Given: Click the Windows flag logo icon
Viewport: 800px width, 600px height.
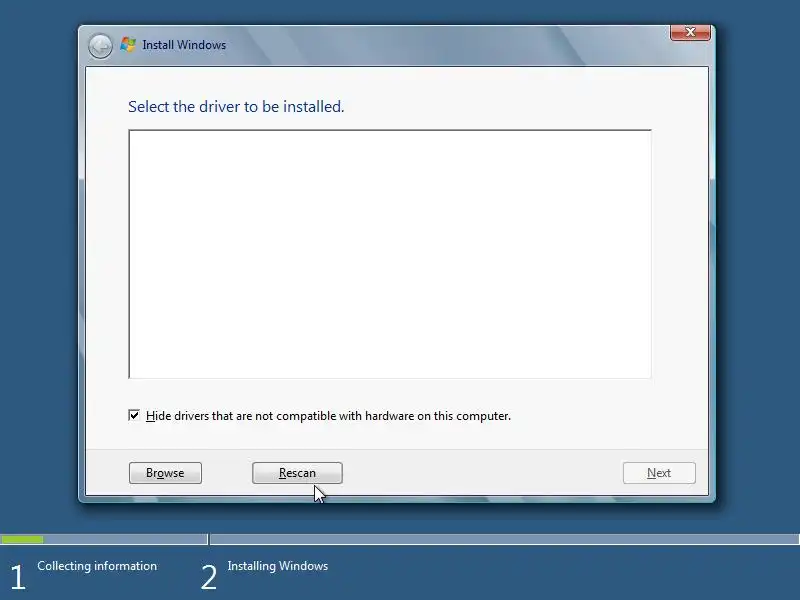Looking at the screenshot, I should pos(128,44).
